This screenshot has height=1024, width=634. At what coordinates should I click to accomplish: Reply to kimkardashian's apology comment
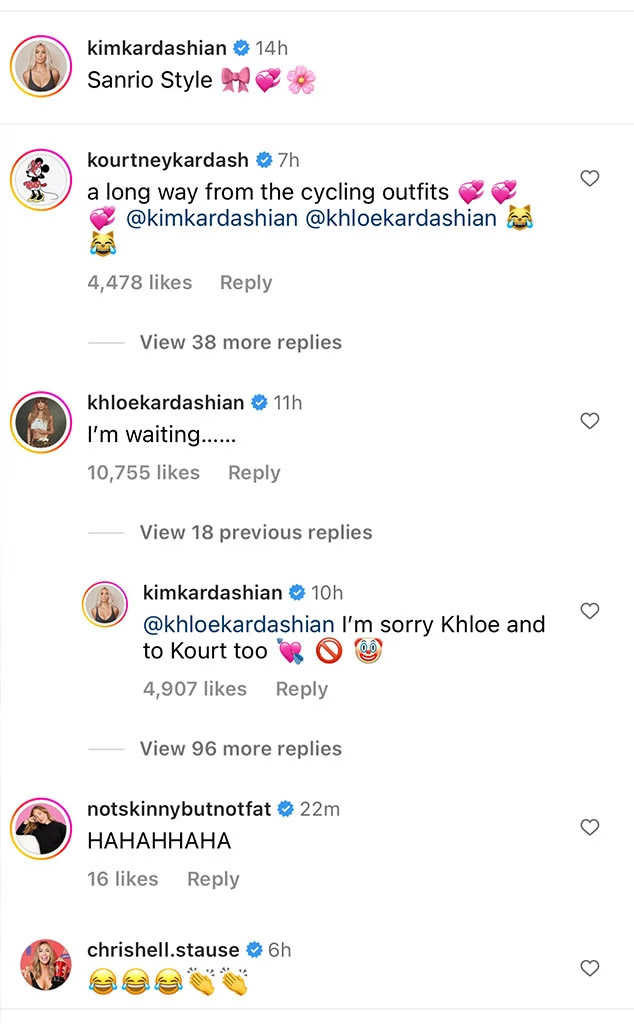301,688
